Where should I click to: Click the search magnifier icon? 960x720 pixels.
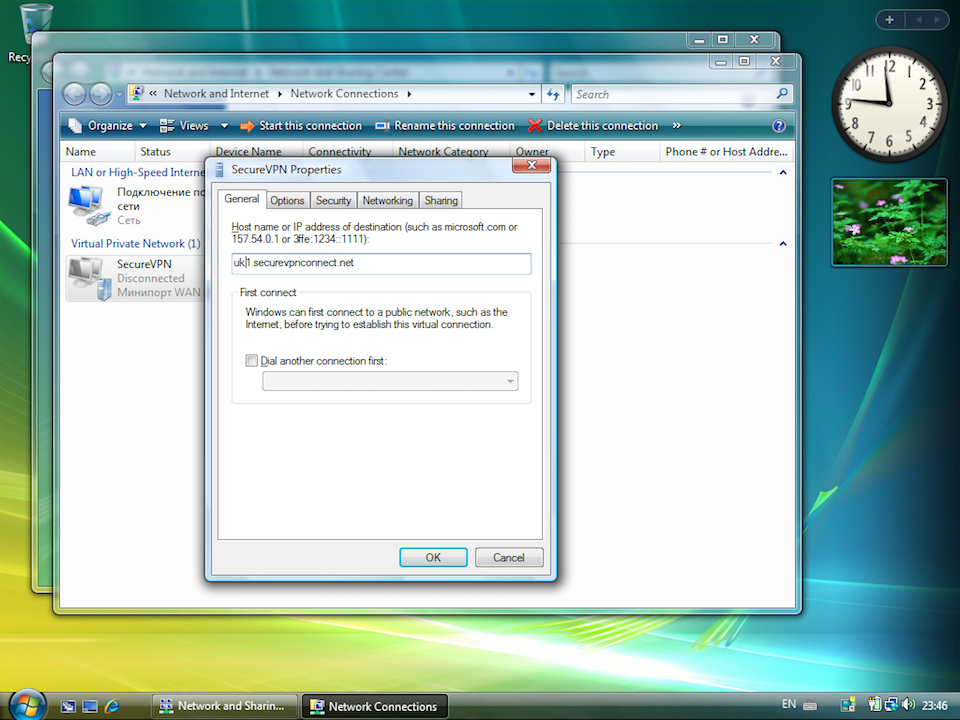pyautogui.click(x=782, y=94)
